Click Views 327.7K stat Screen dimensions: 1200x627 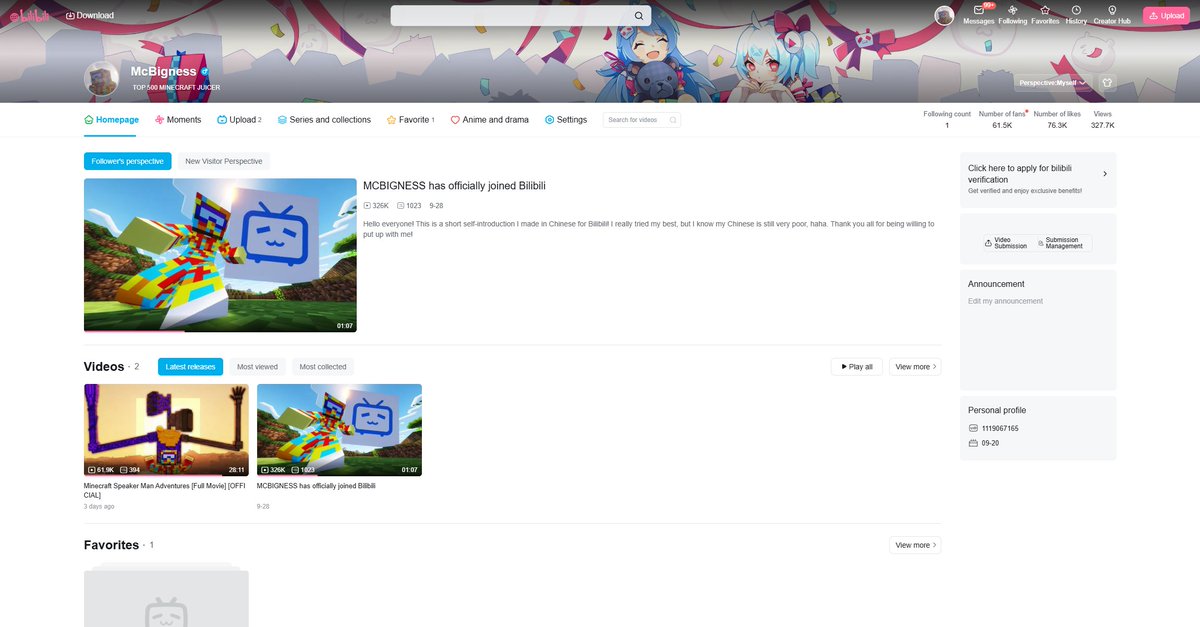1102,120
